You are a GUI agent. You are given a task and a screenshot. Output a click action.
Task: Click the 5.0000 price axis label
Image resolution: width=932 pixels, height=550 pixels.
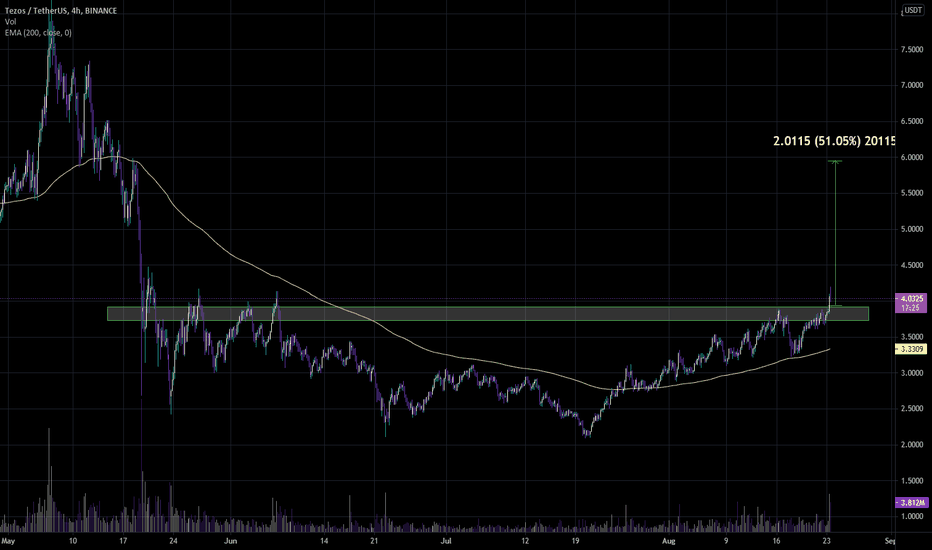tap(912, 229)
